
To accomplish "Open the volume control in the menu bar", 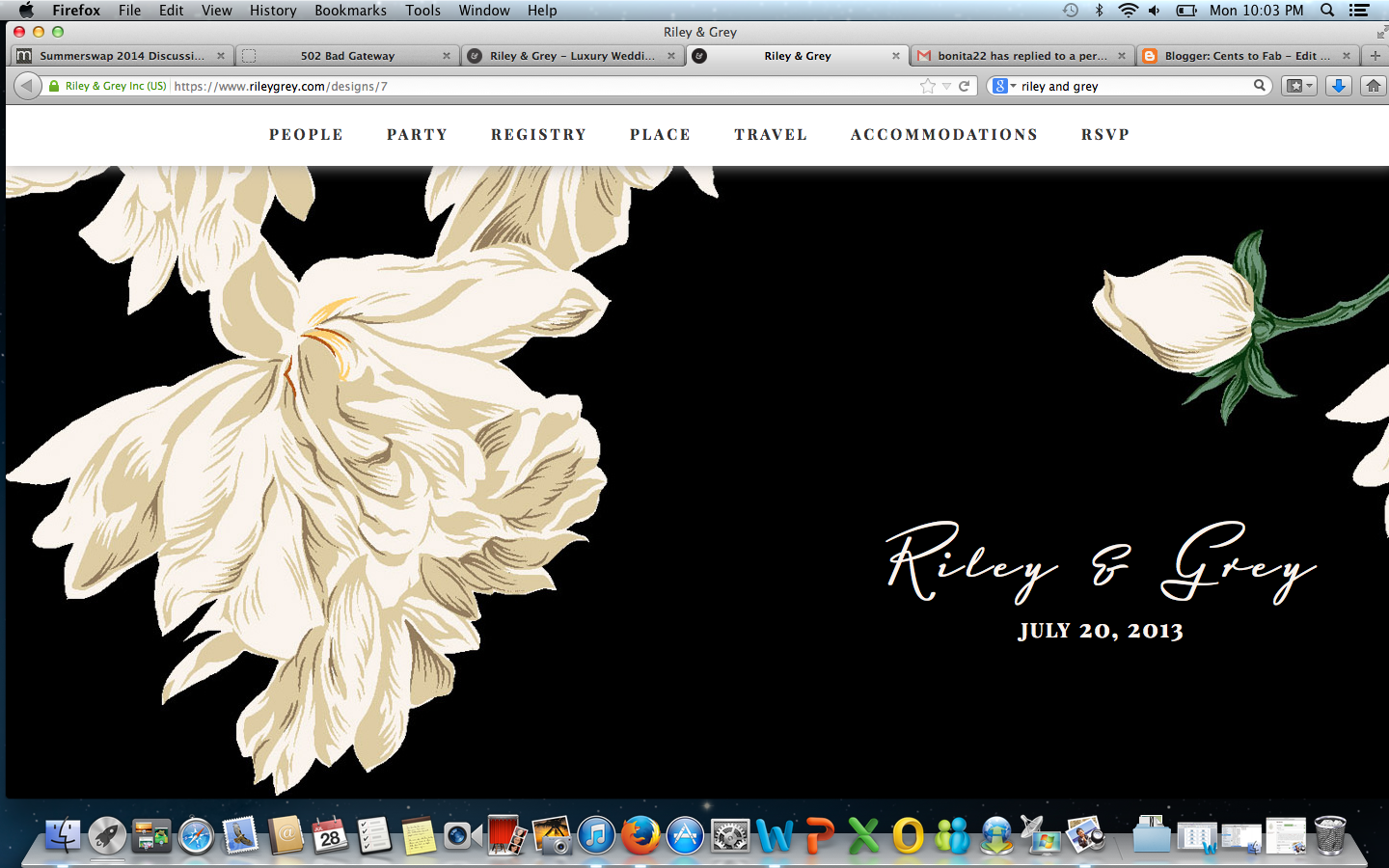I will (x=1155, y=11).
